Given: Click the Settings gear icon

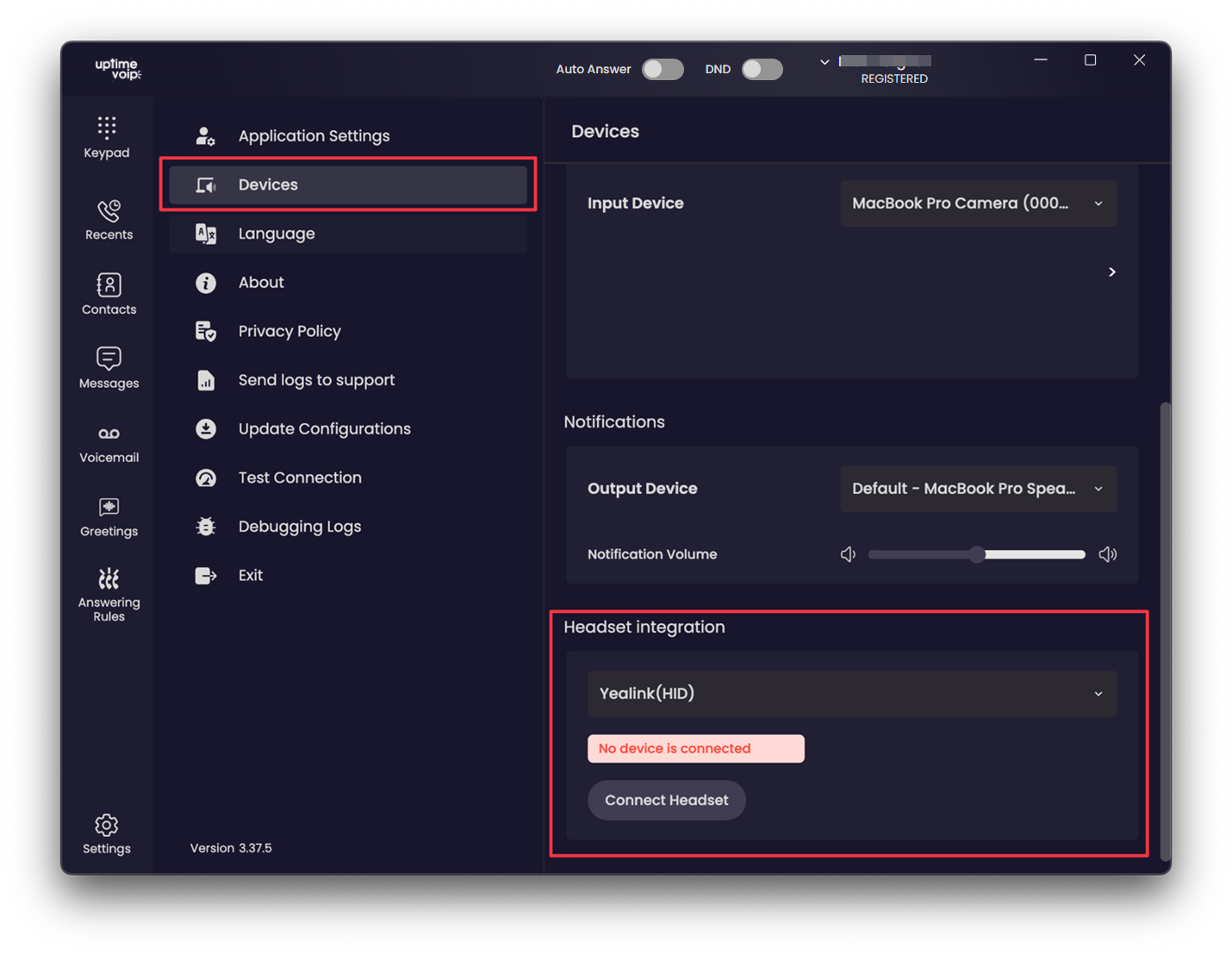Looking at the screenshot, I should tap(107, 826).
